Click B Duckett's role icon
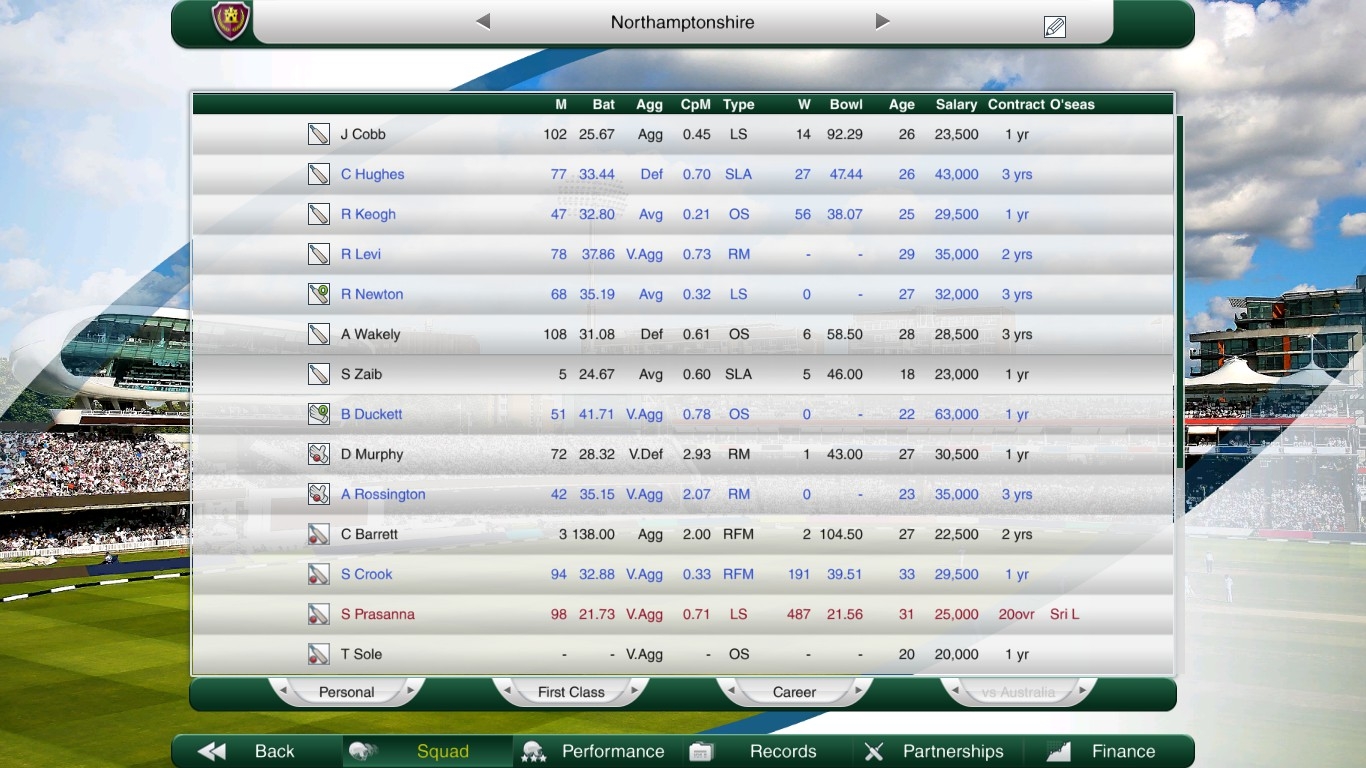 pyautogui.click(x=319, y=414)
